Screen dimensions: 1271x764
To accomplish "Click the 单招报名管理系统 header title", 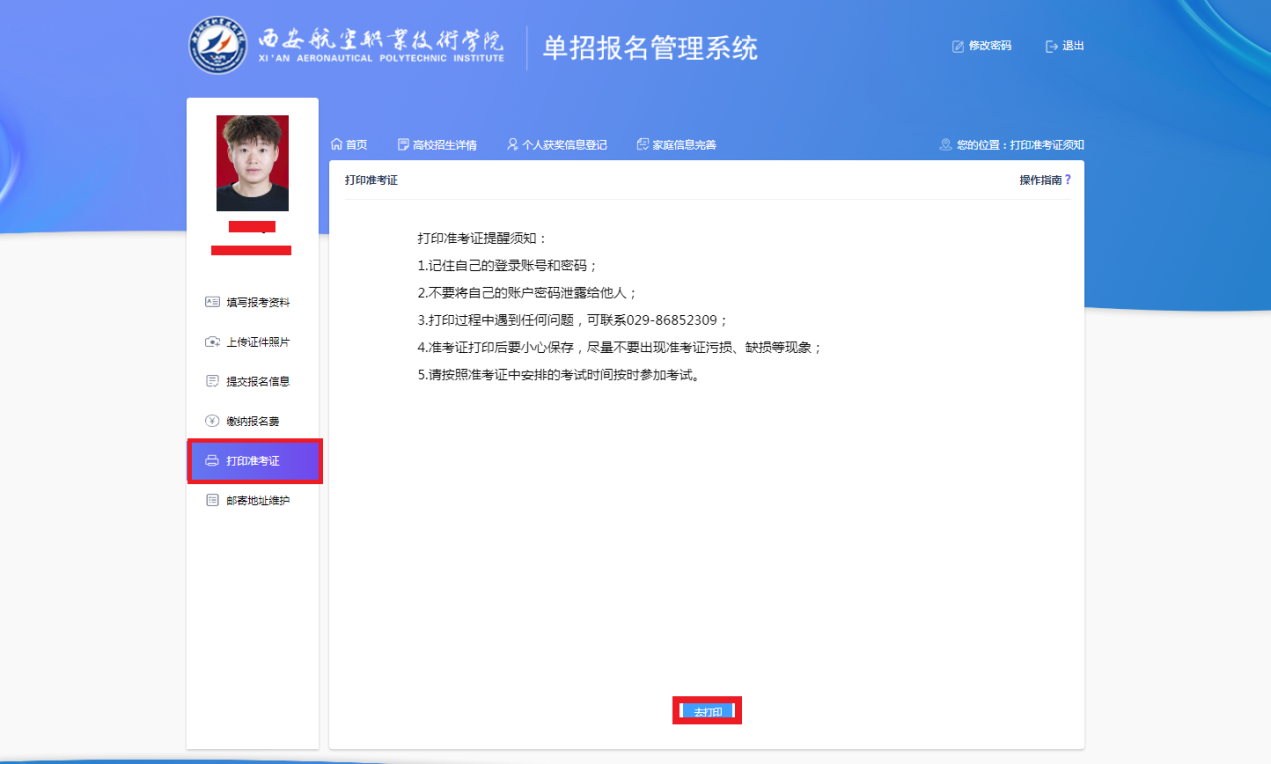I will pyautogui.click(x=650, y=48).
